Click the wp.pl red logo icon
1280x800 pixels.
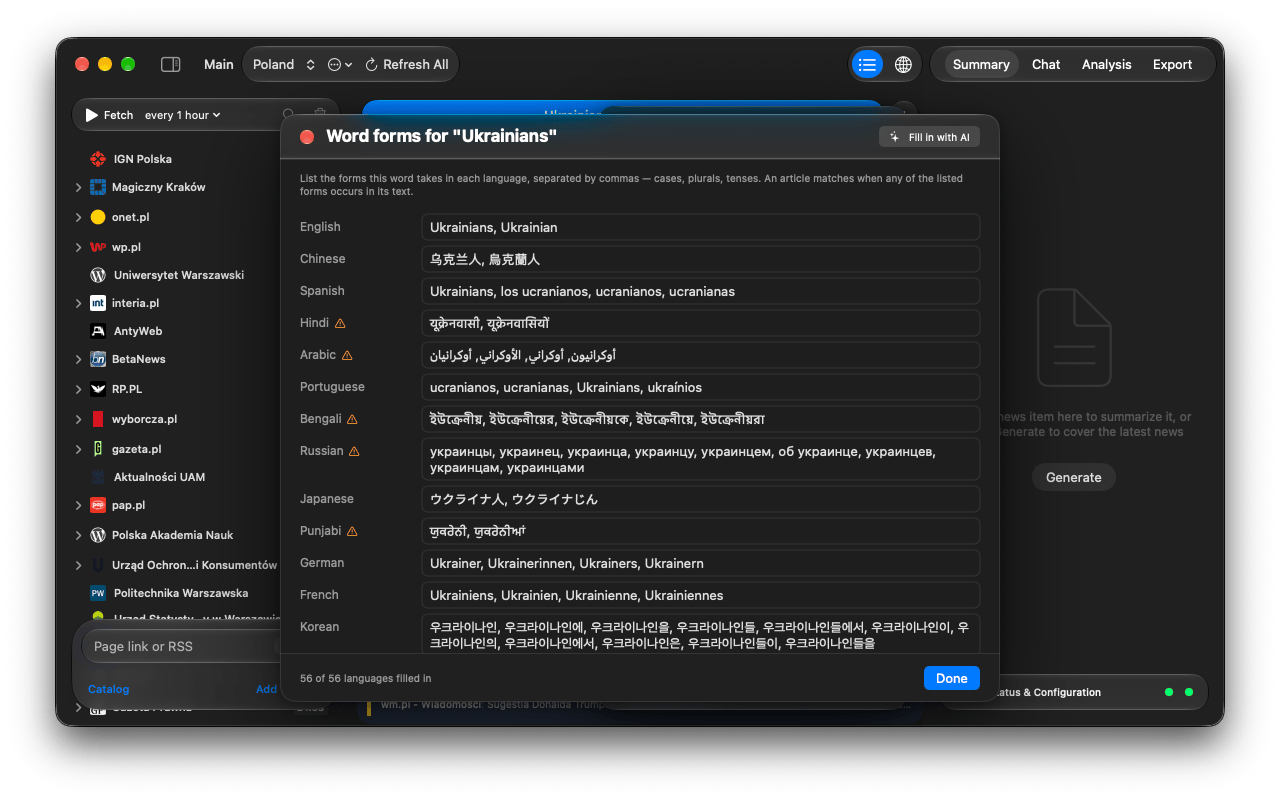click(98, 247)
